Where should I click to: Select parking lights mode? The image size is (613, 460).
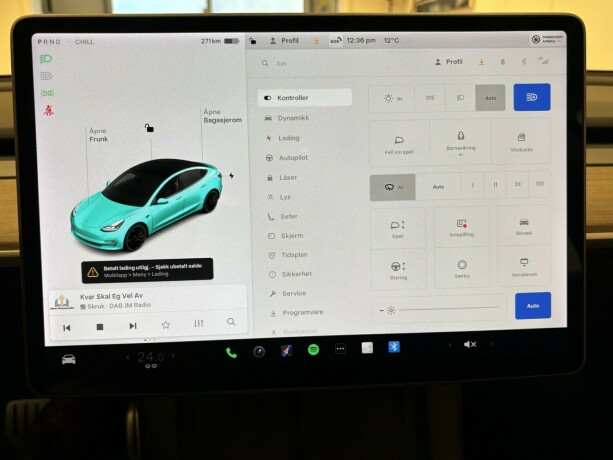coord(430,98)
